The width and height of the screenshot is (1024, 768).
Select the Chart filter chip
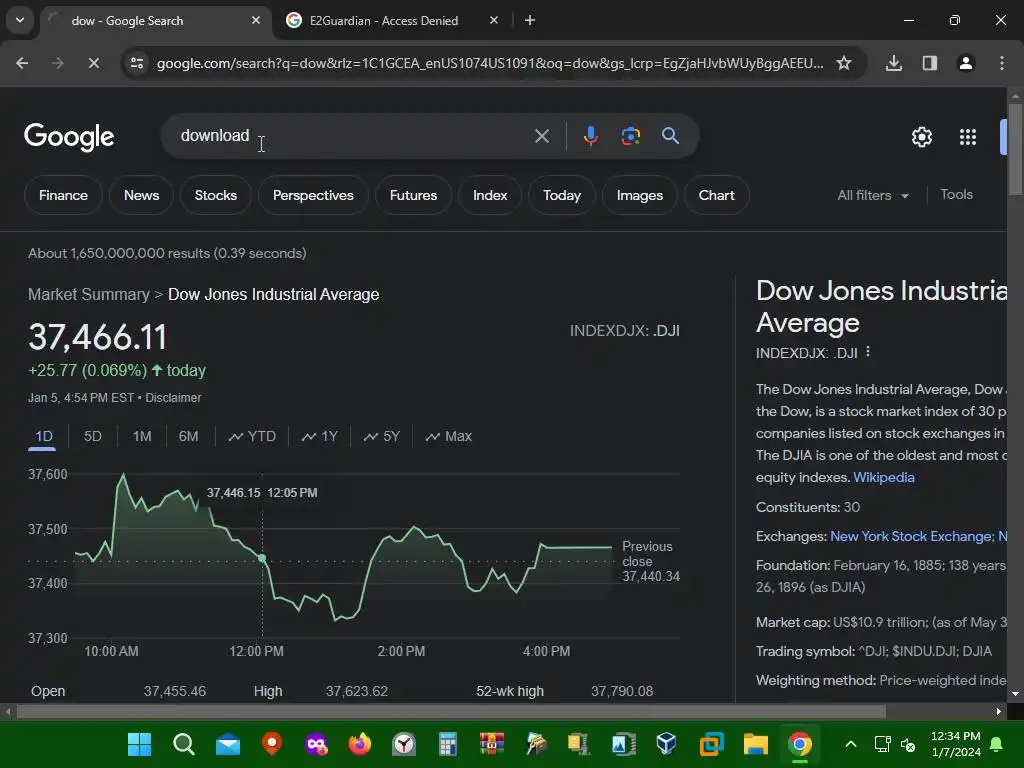tap(716, 195)
